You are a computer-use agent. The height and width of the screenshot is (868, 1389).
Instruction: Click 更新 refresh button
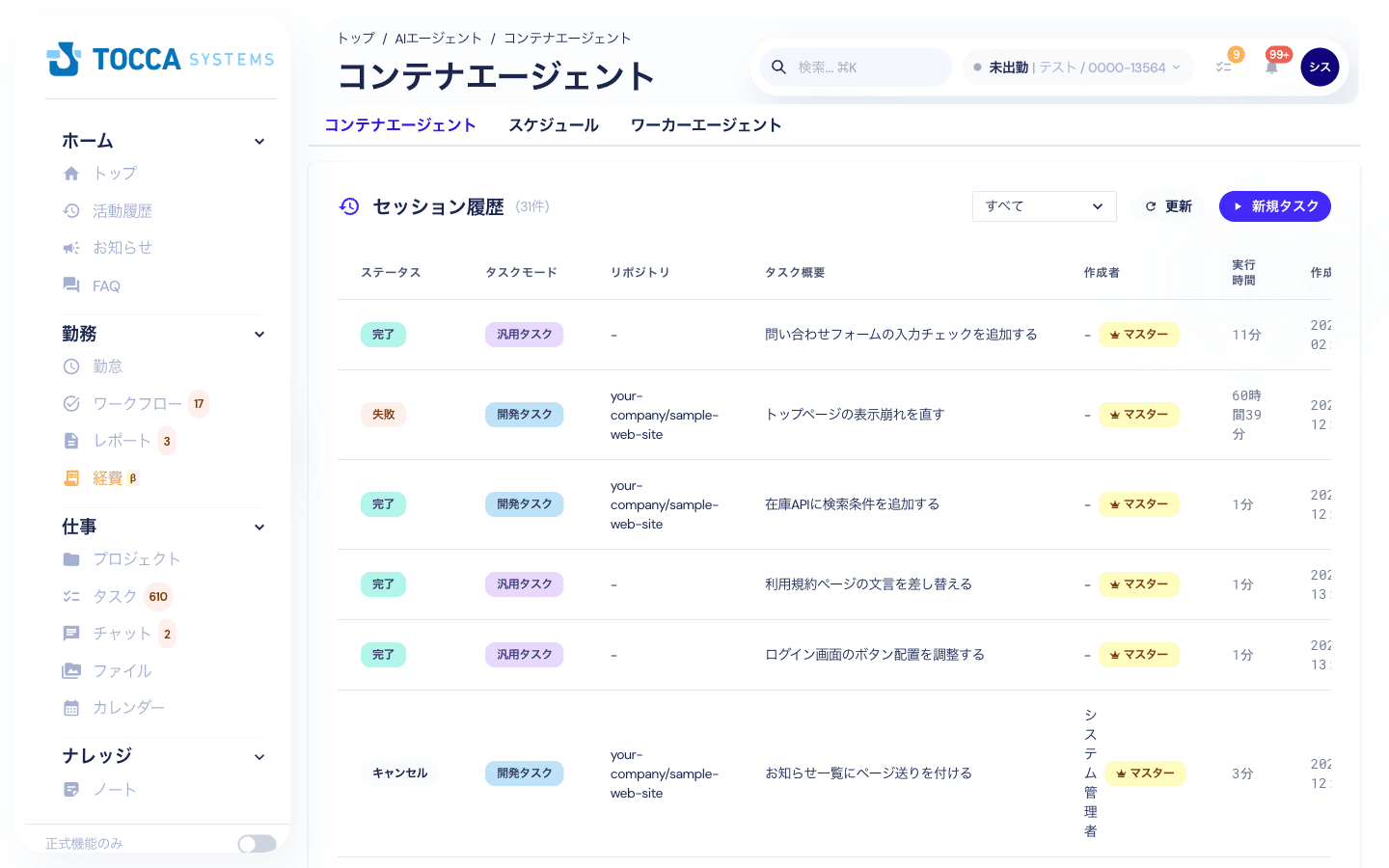click(x=1168, y=206)
